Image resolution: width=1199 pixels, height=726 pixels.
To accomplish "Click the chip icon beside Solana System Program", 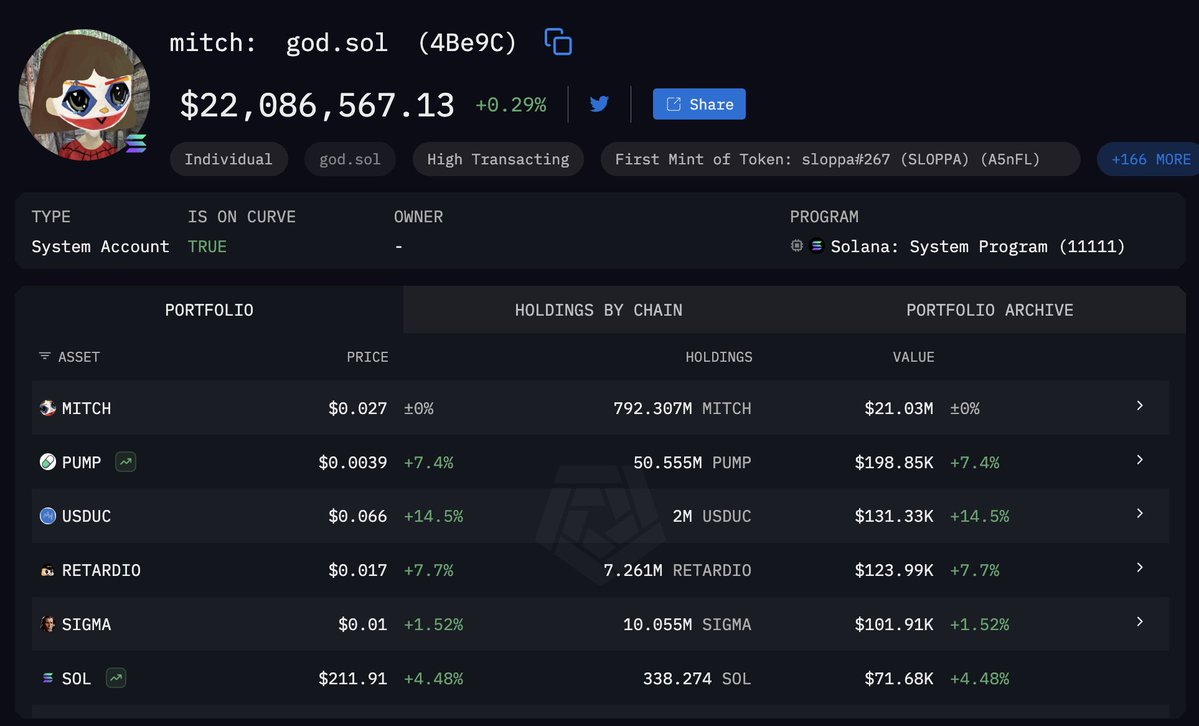I will pyautogui.click(x=797, y=246).
